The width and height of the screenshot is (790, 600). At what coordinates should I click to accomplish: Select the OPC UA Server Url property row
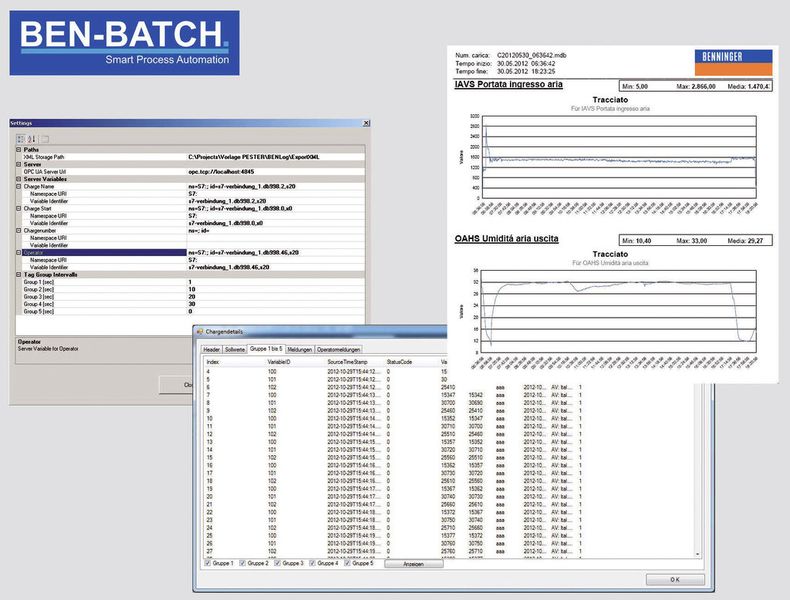click(190, 172)
